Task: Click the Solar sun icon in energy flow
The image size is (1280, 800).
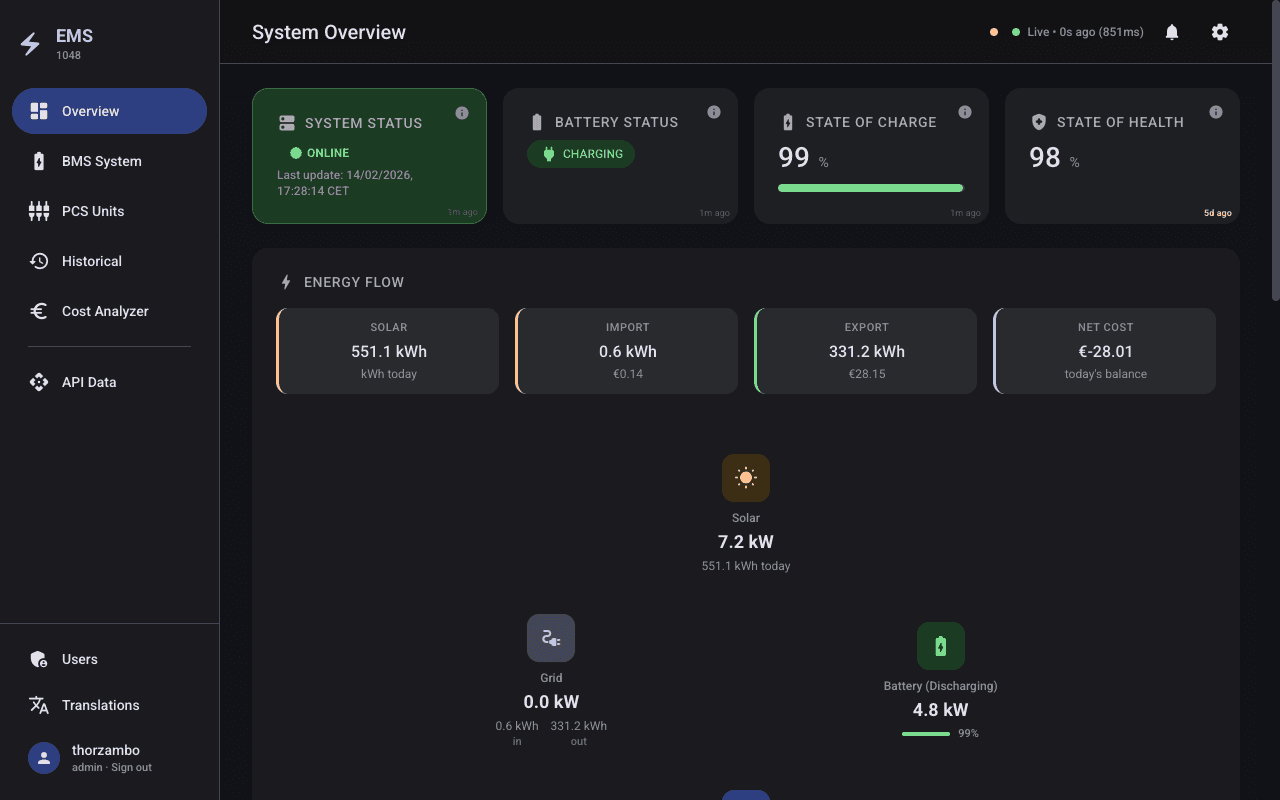Action: tap(746, 478)
